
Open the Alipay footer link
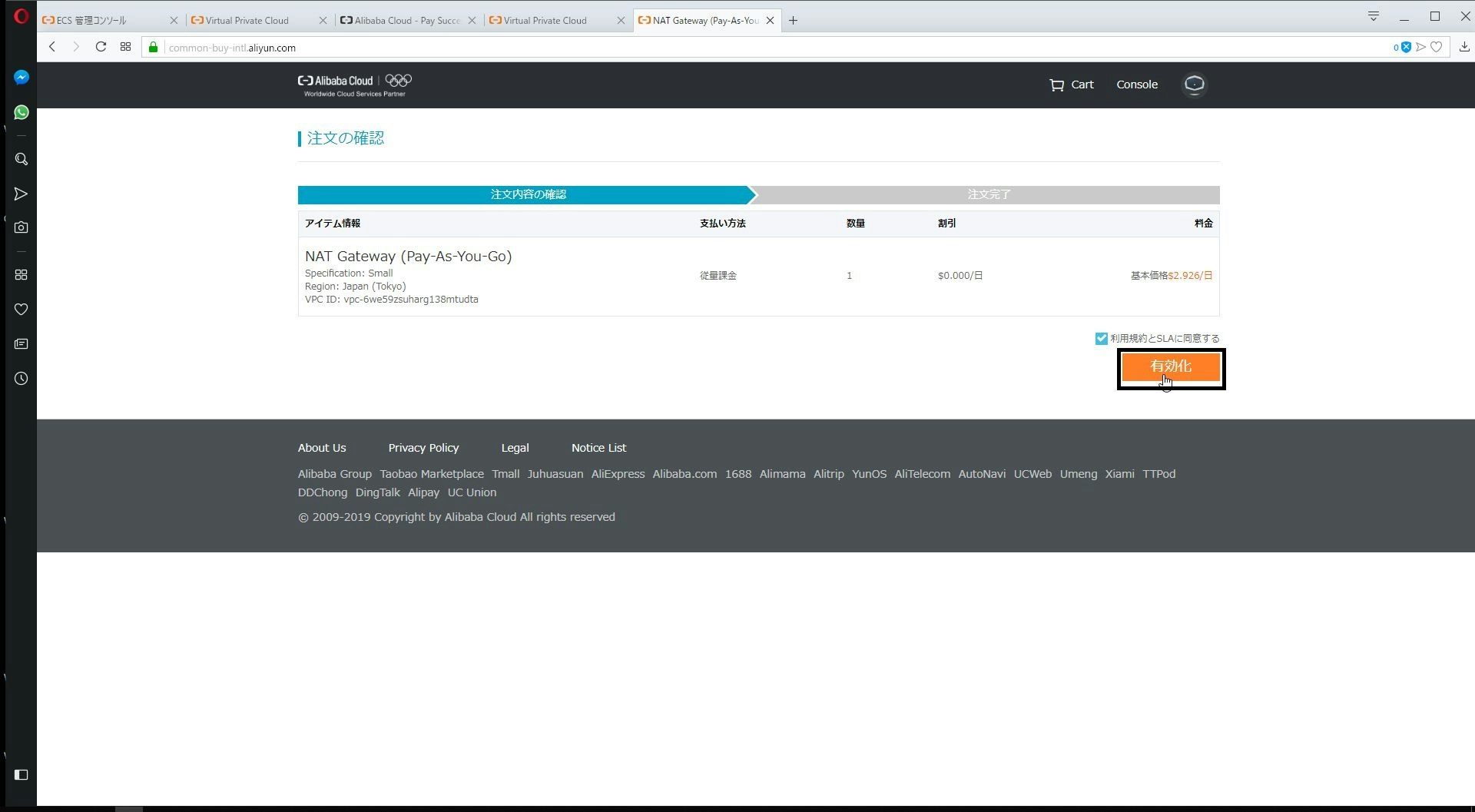[423, 492]
